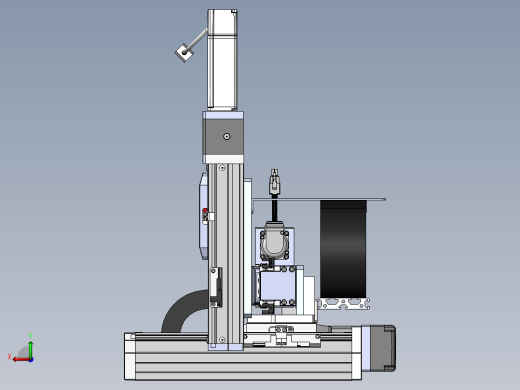The width and height of the screenshot is (520, 390).
Task: Click the red X axis arrow of triad
Action: pos(21,360)
